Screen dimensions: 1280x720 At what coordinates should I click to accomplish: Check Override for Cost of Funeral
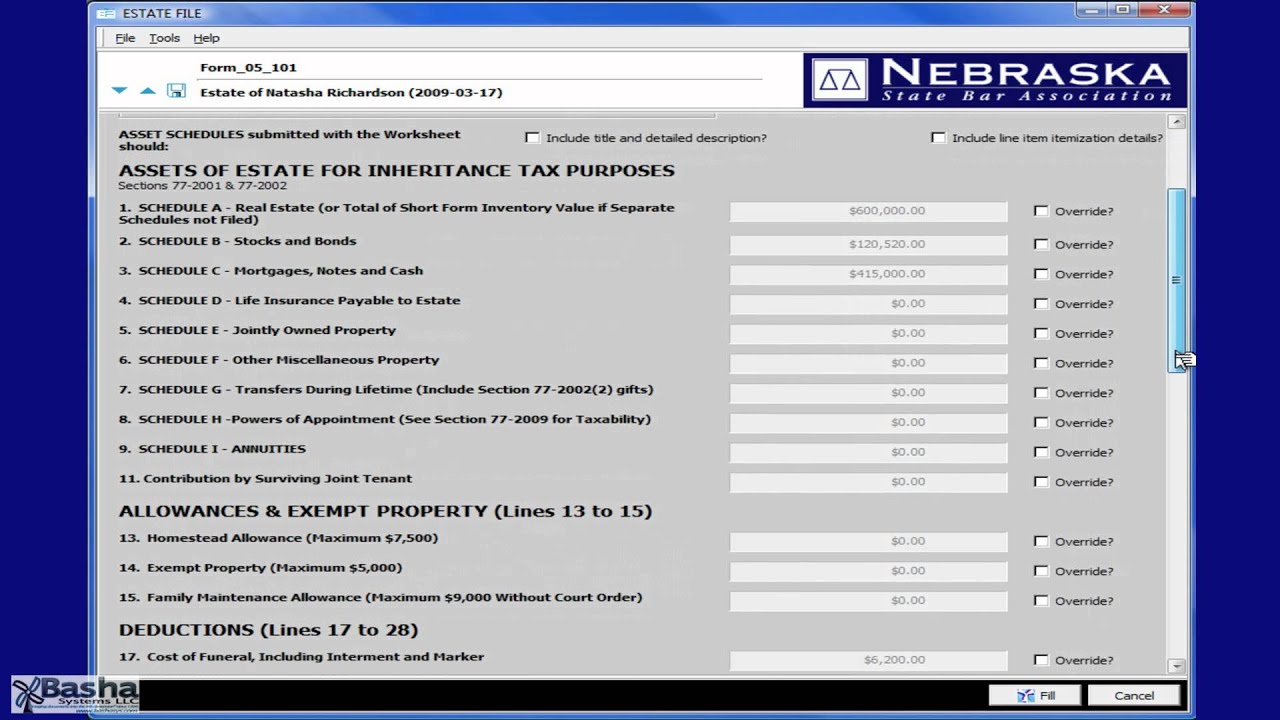point(1041,660)
